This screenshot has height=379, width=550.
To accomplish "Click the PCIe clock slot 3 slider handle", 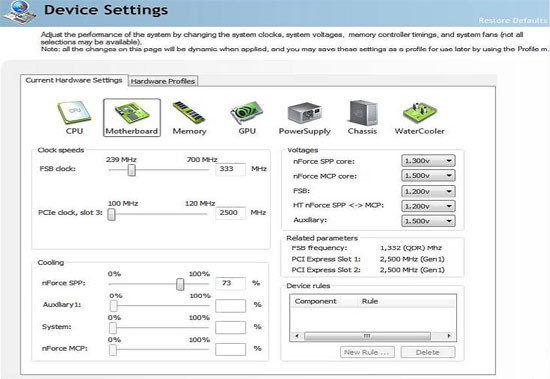I will point(112,214).
